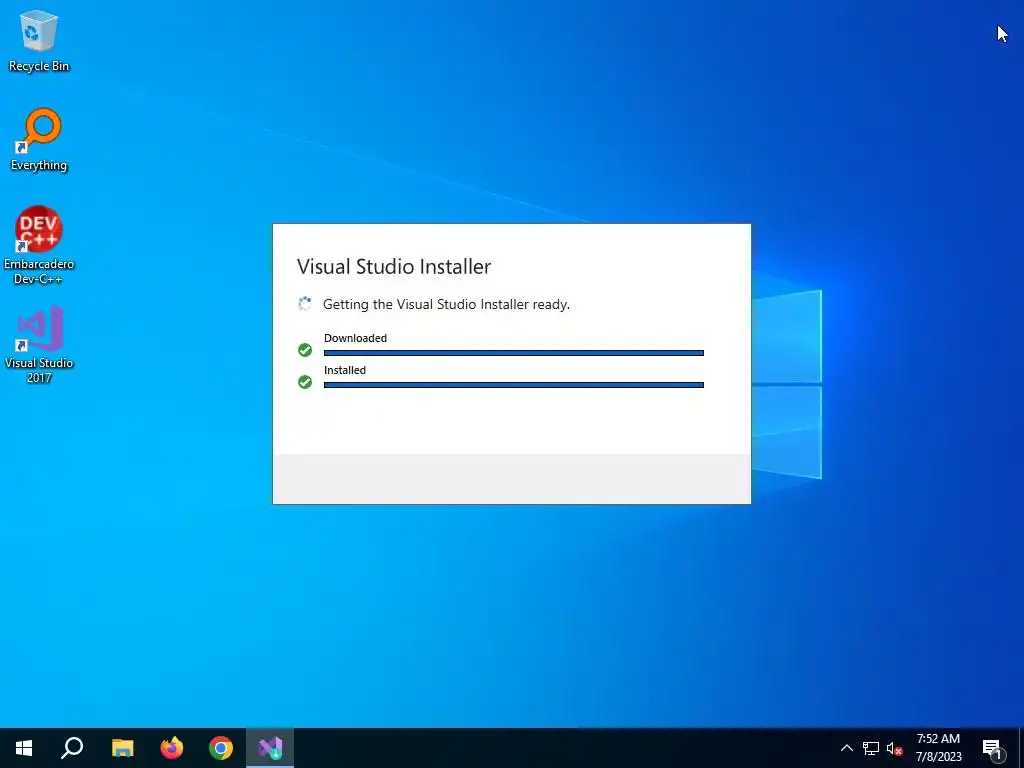Click the muted volume tray icon
Screen dimensions: 1024x768
[x=895, y=748]
